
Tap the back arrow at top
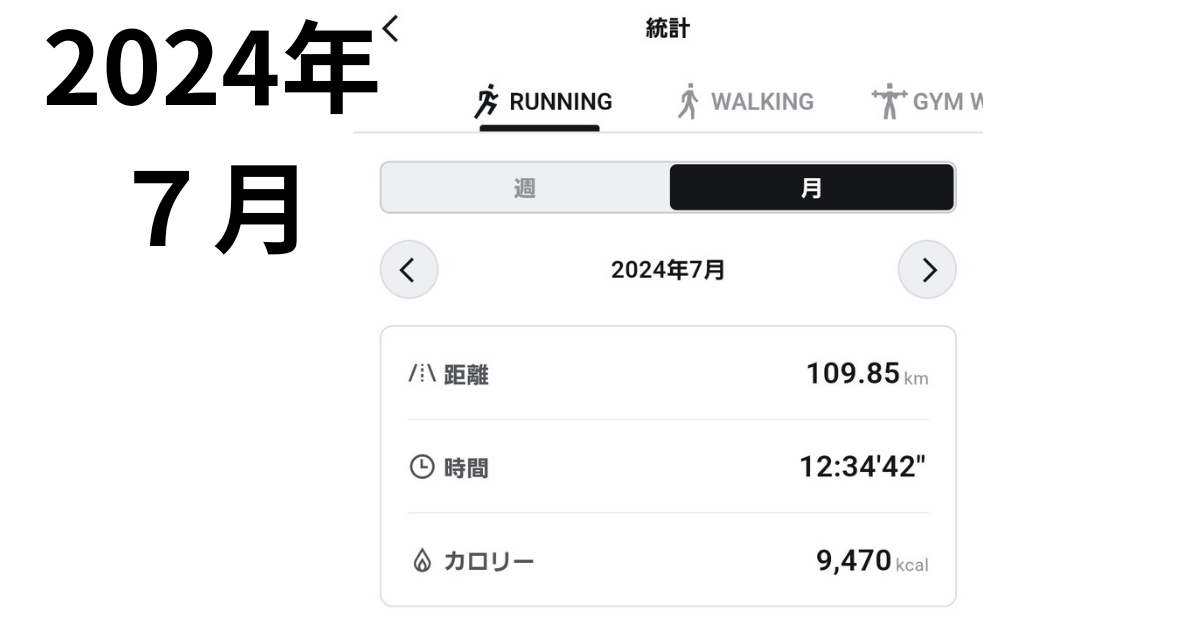coord(390,29)
